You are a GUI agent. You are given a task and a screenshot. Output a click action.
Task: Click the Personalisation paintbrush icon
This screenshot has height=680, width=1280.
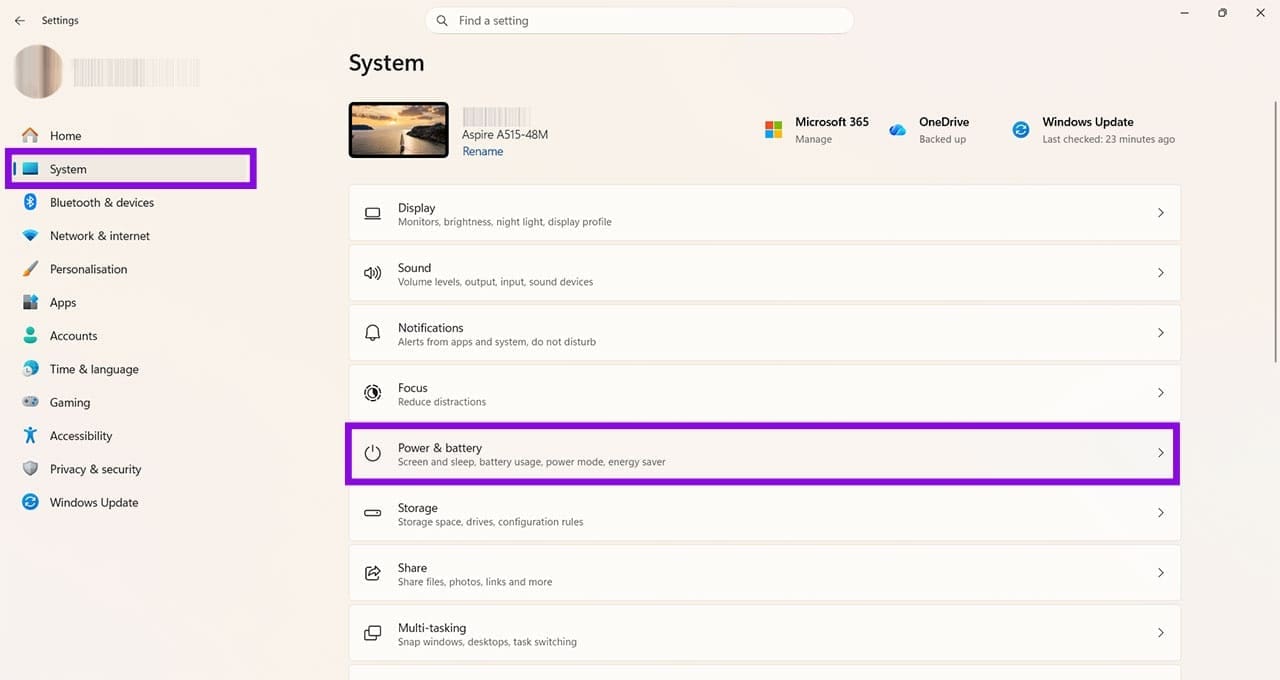pos(30,269)
